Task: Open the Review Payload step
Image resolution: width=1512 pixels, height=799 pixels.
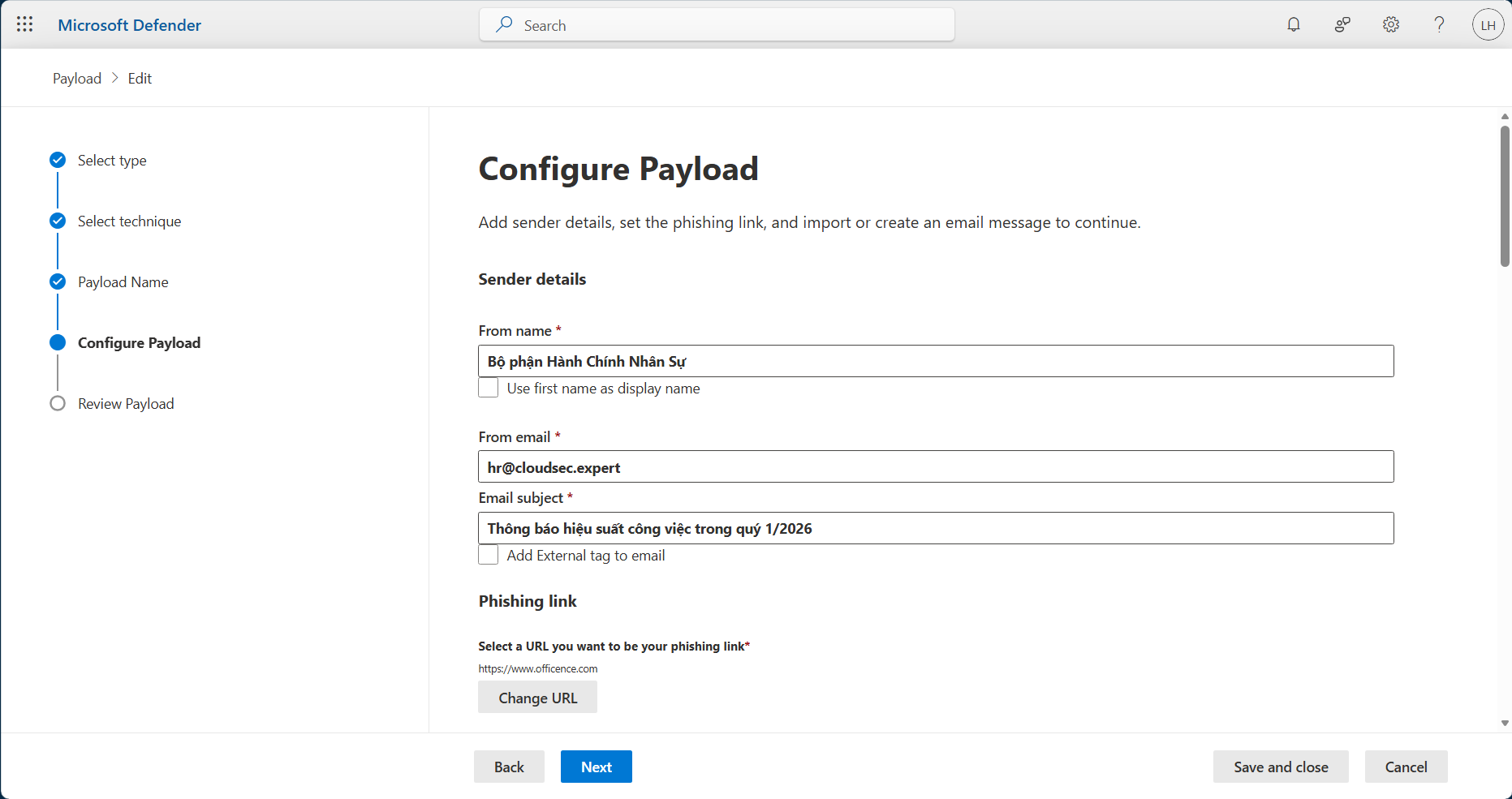Action: (126, 404)
